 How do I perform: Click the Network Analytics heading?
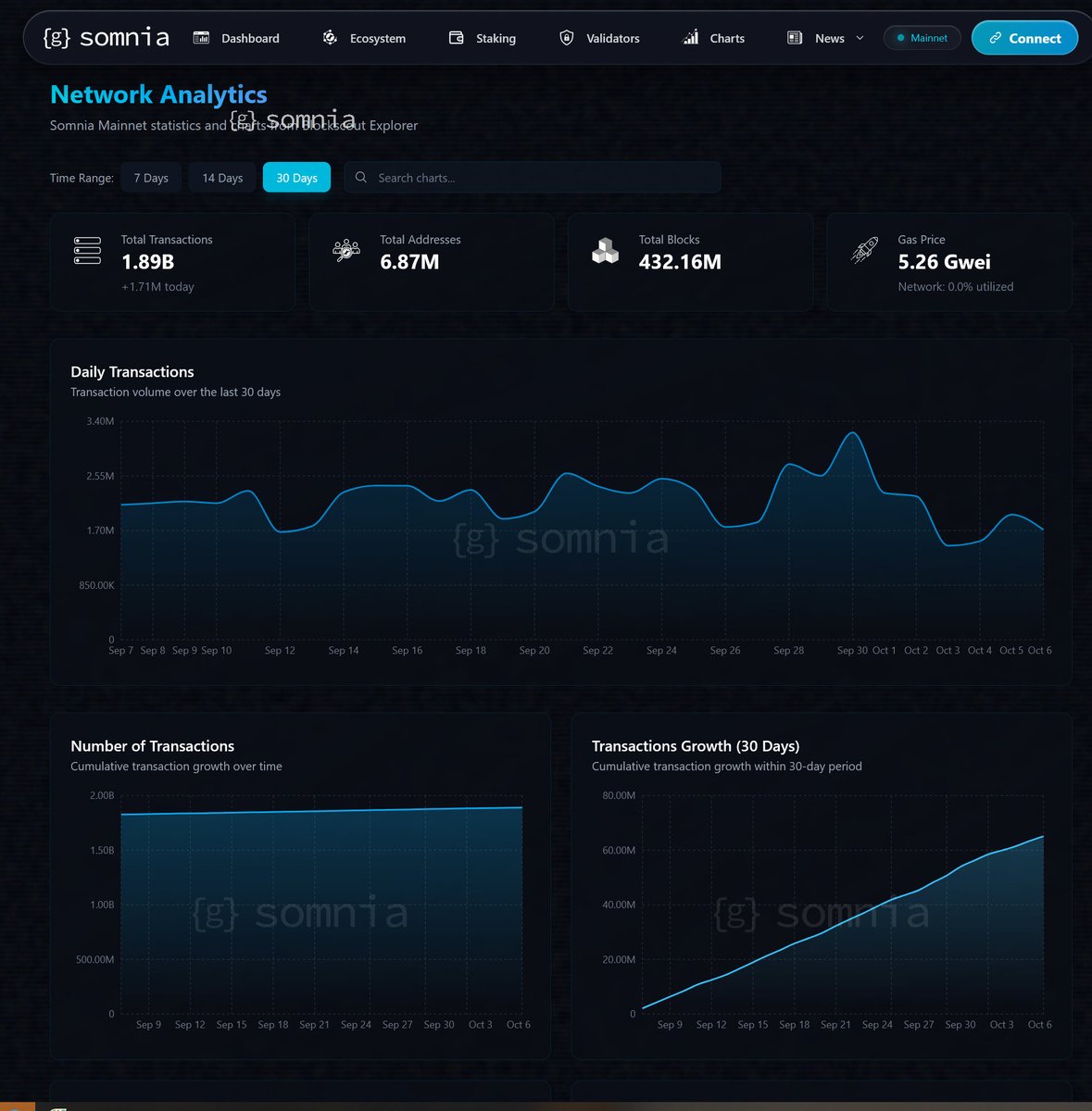click(158, 94)
